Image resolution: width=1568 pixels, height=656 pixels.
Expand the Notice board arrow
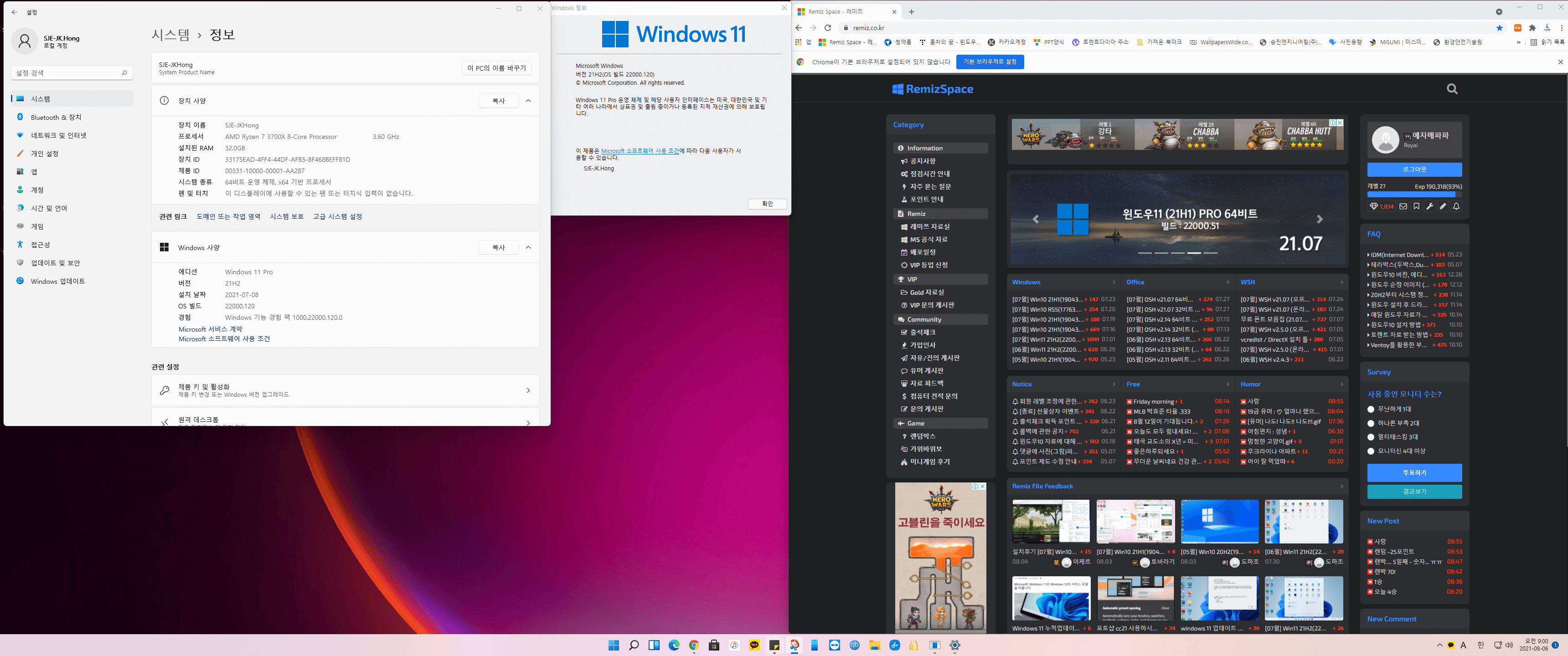point(1114,384)
